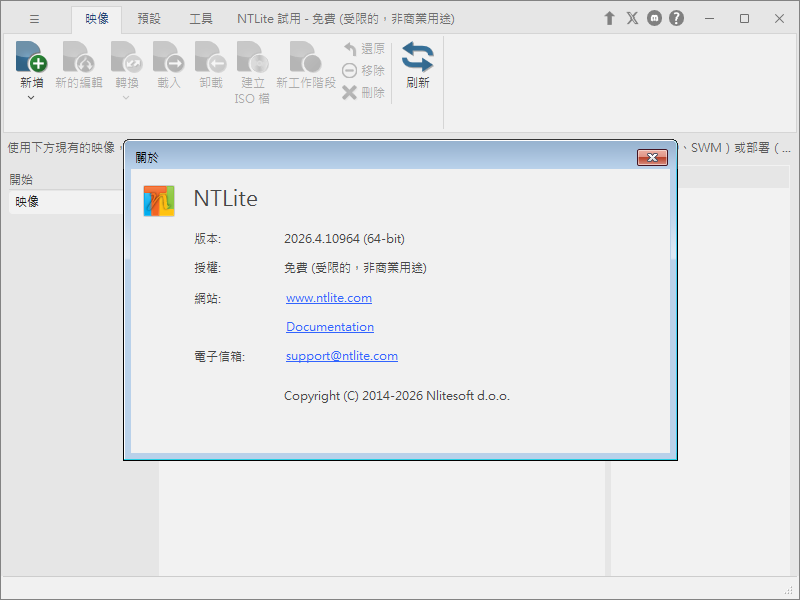Click the 載入 (Load) toolbar icon
The width and height of the screenshot is (800, 600).
[x=169, y=57]
